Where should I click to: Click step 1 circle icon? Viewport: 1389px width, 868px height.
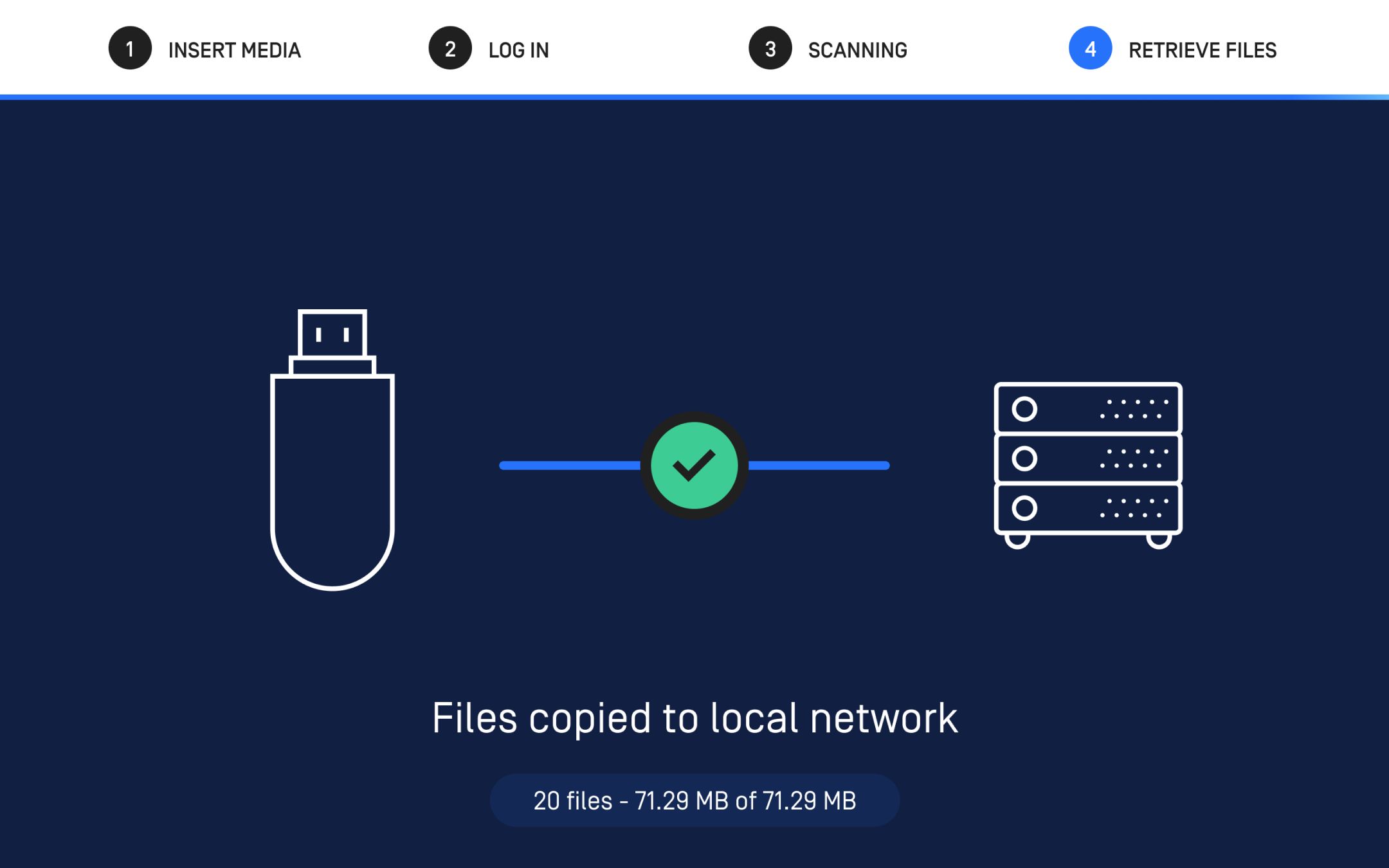point(130,48)
